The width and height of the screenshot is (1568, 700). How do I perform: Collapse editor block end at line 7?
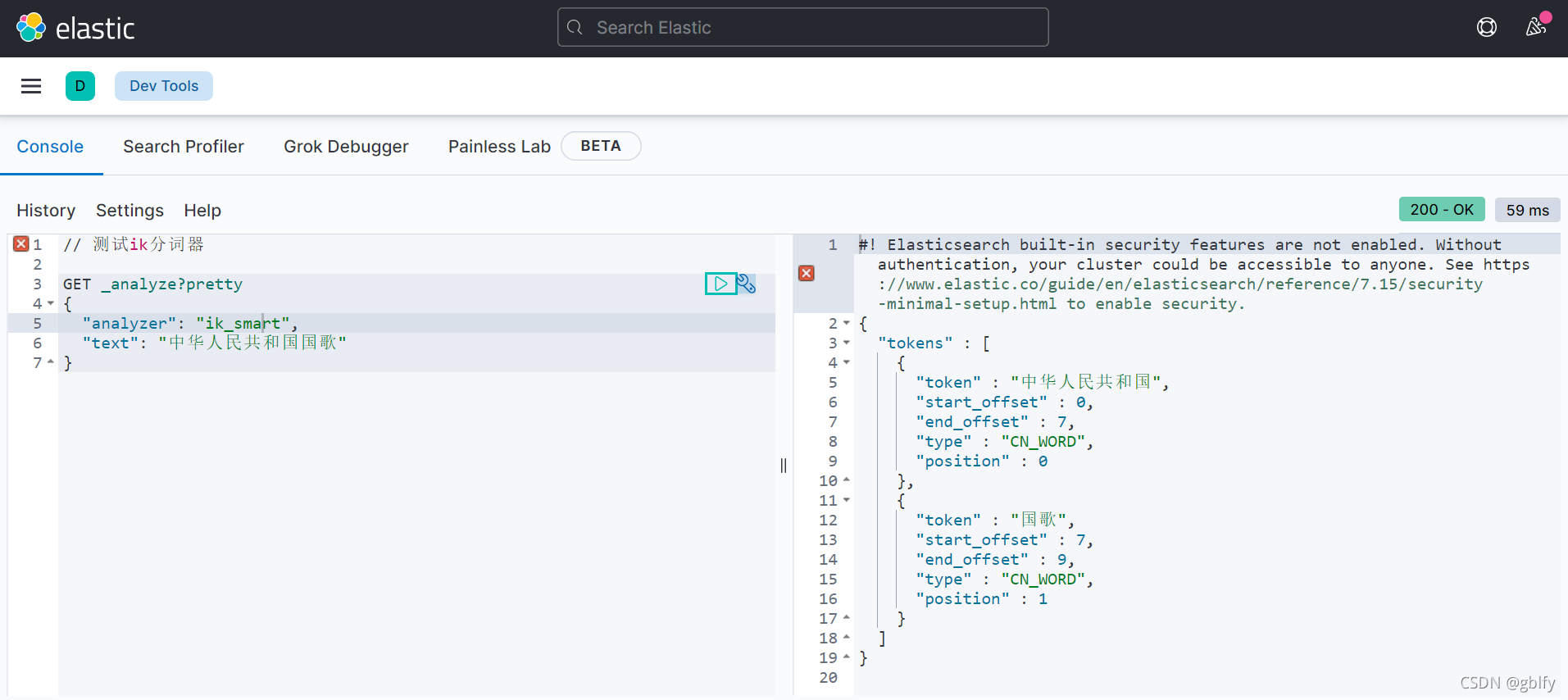pyautogui.click(x=51, y=362)
